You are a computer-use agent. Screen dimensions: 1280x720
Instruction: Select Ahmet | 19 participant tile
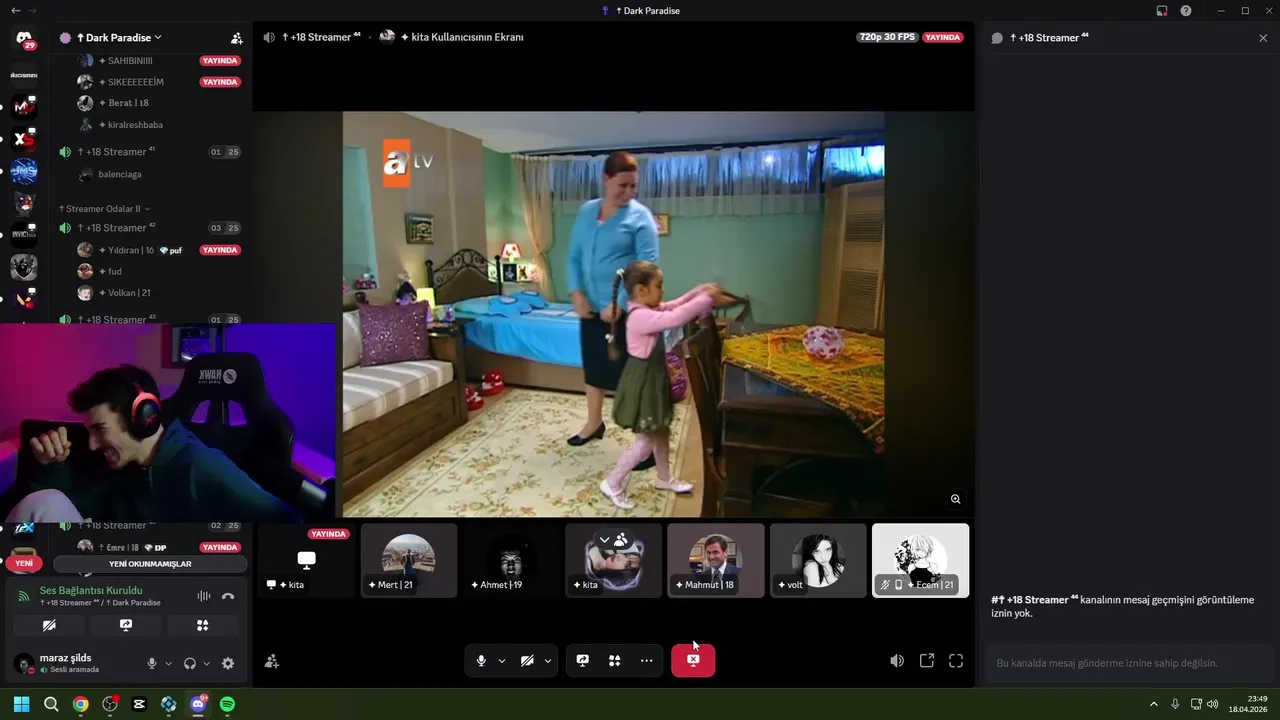[511, 561]
